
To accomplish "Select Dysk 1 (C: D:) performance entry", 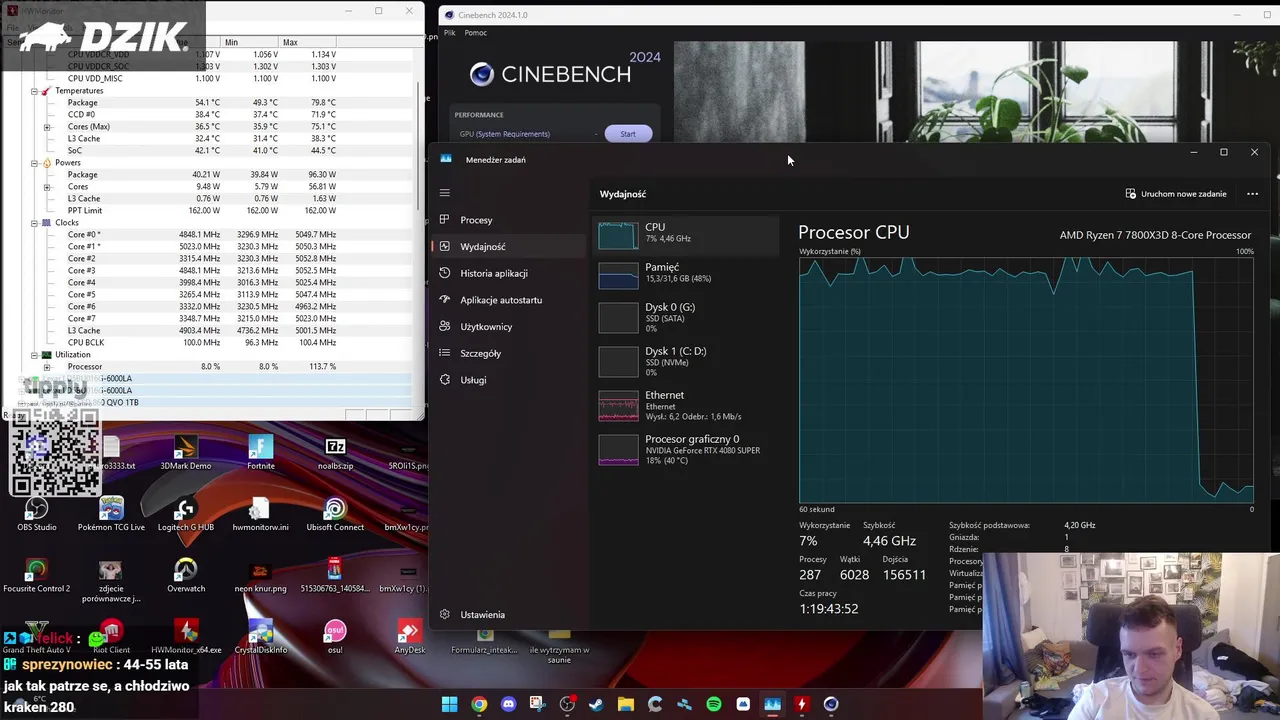I will click(686, 362).
